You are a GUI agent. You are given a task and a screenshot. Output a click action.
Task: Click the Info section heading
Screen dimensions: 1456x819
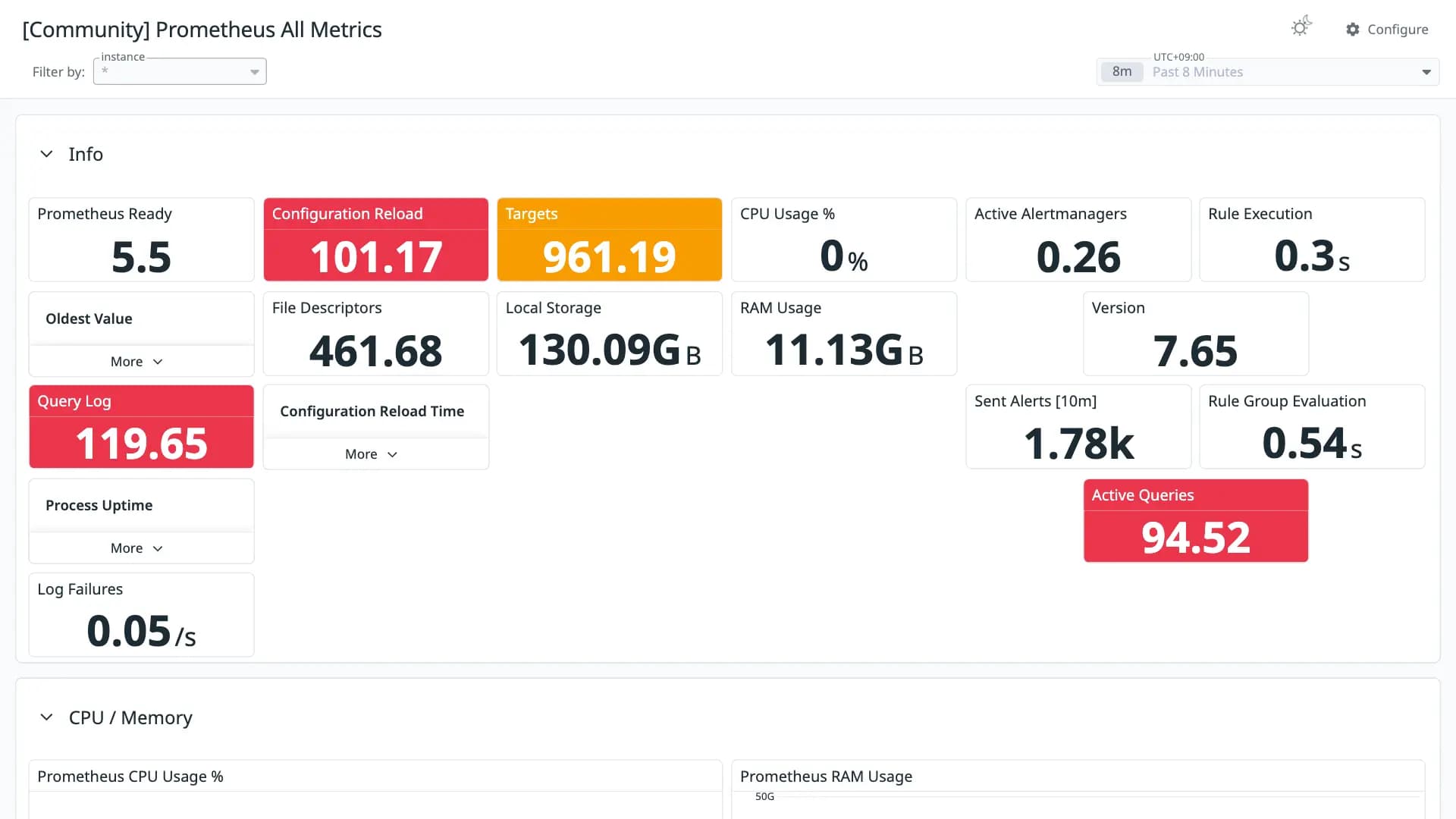click(x=86, y=155)
